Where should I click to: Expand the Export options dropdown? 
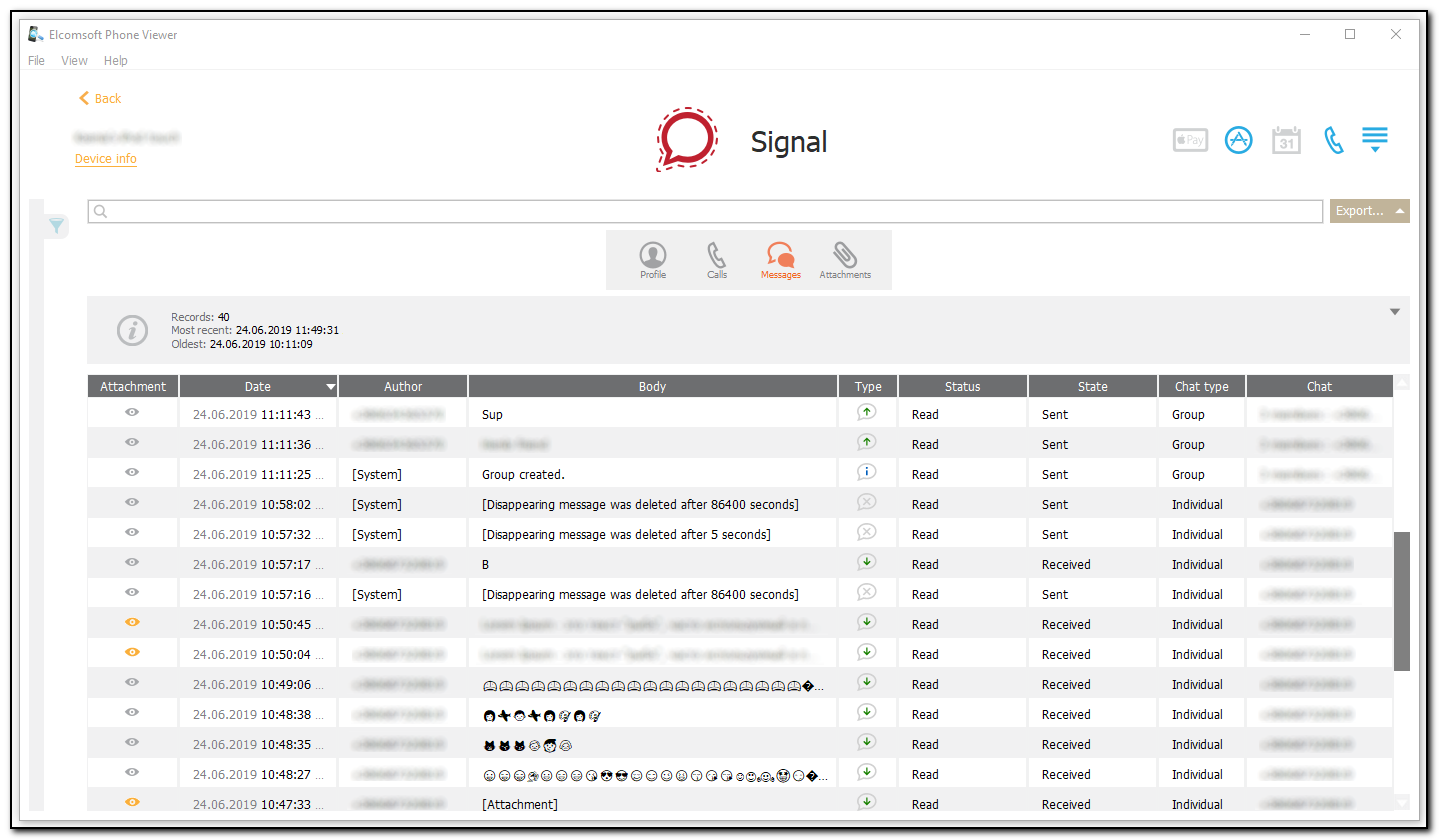[1368, 211]
